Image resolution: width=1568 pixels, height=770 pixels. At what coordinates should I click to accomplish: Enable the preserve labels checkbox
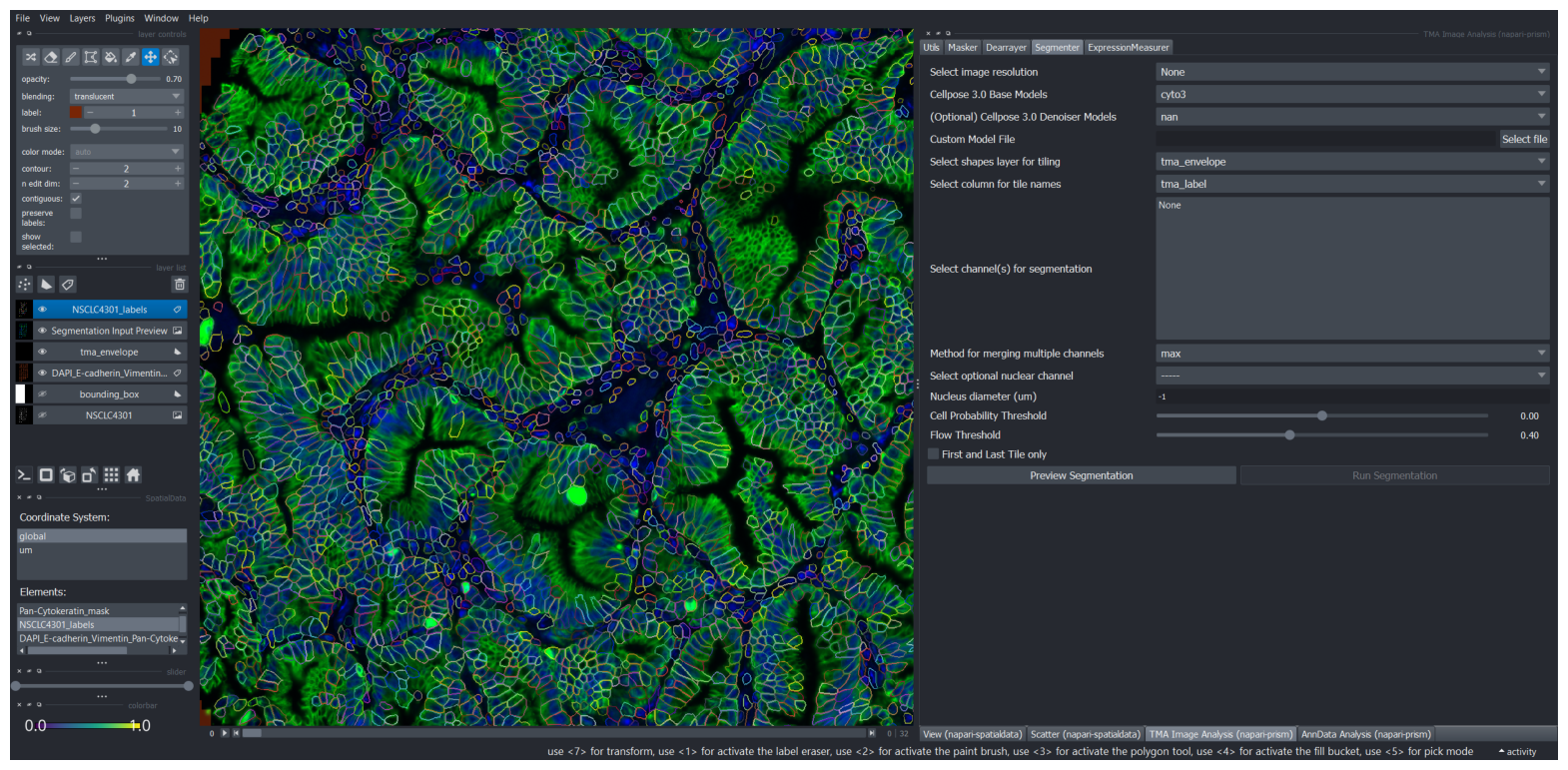(76, 213)
